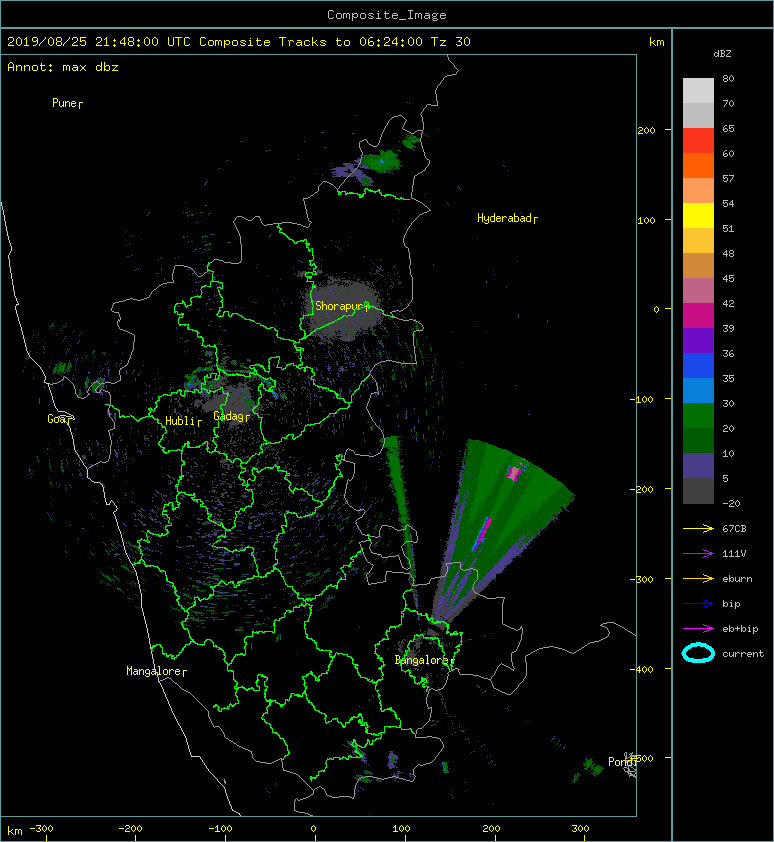Select the eburn arrow legend symbol

[698, 579]
